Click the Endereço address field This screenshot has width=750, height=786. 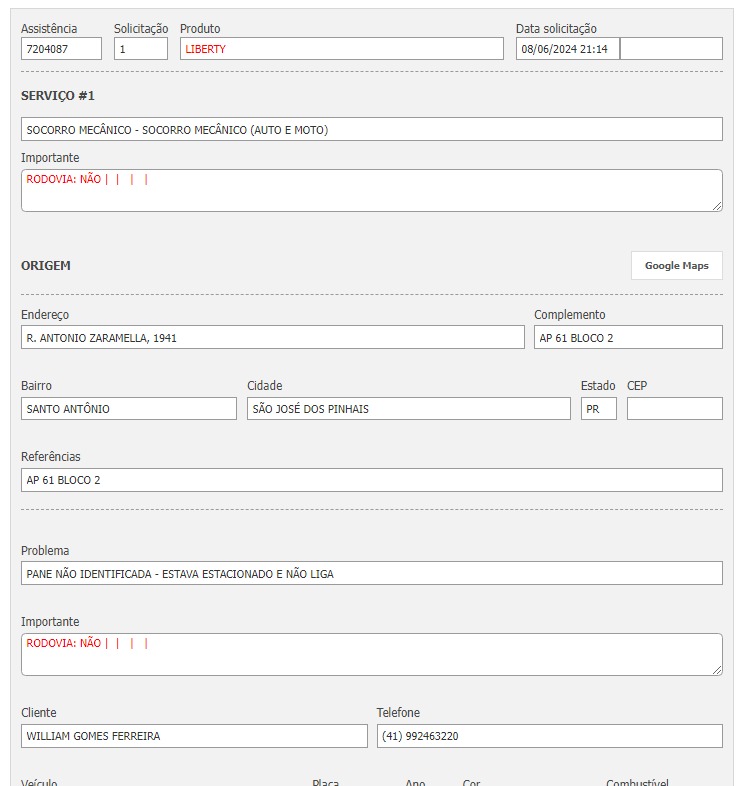point(272,338)
